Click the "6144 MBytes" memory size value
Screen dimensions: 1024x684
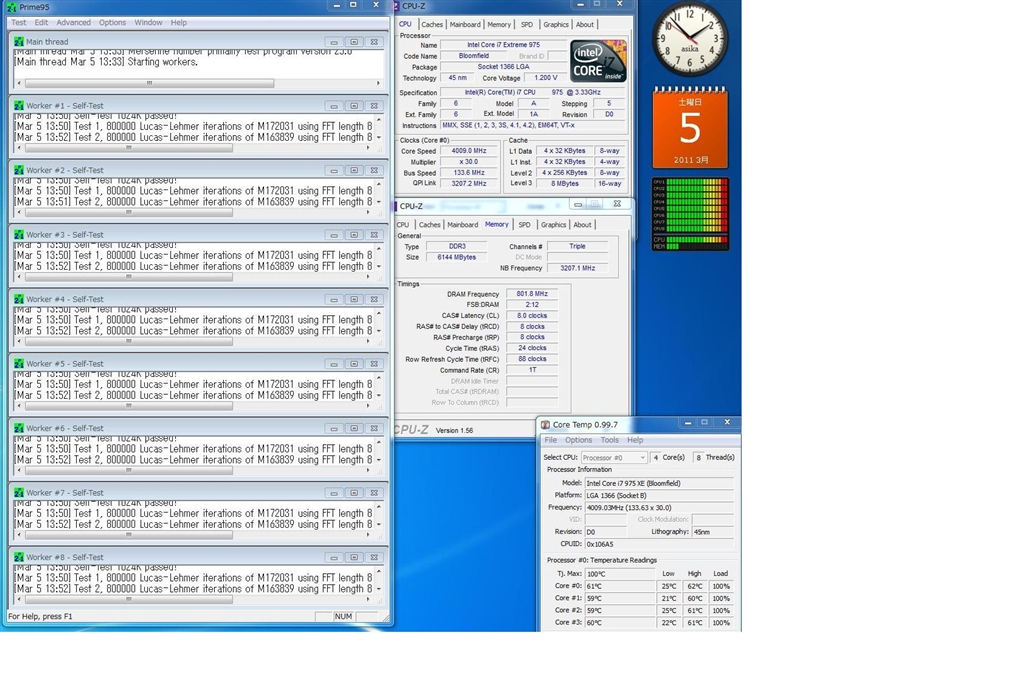coord(457,257)
